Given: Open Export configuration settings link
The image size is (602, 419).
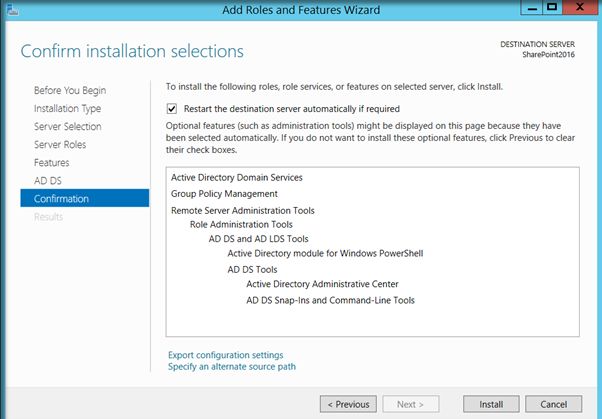Looking at the screenshot, I should 225,355.
